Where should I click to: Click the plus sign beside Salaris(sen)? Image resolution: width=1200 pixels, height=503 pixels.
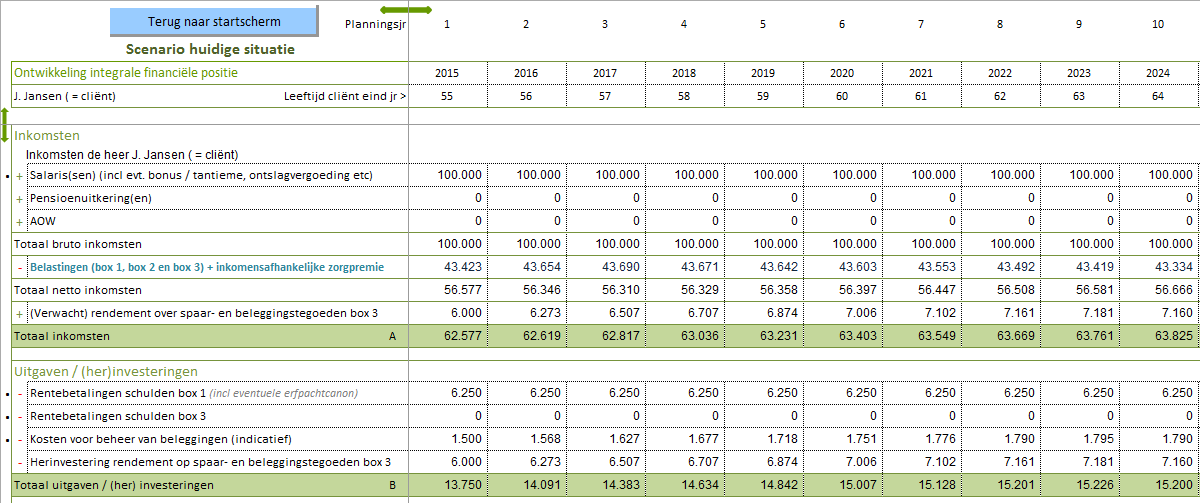tap(19, 175)
